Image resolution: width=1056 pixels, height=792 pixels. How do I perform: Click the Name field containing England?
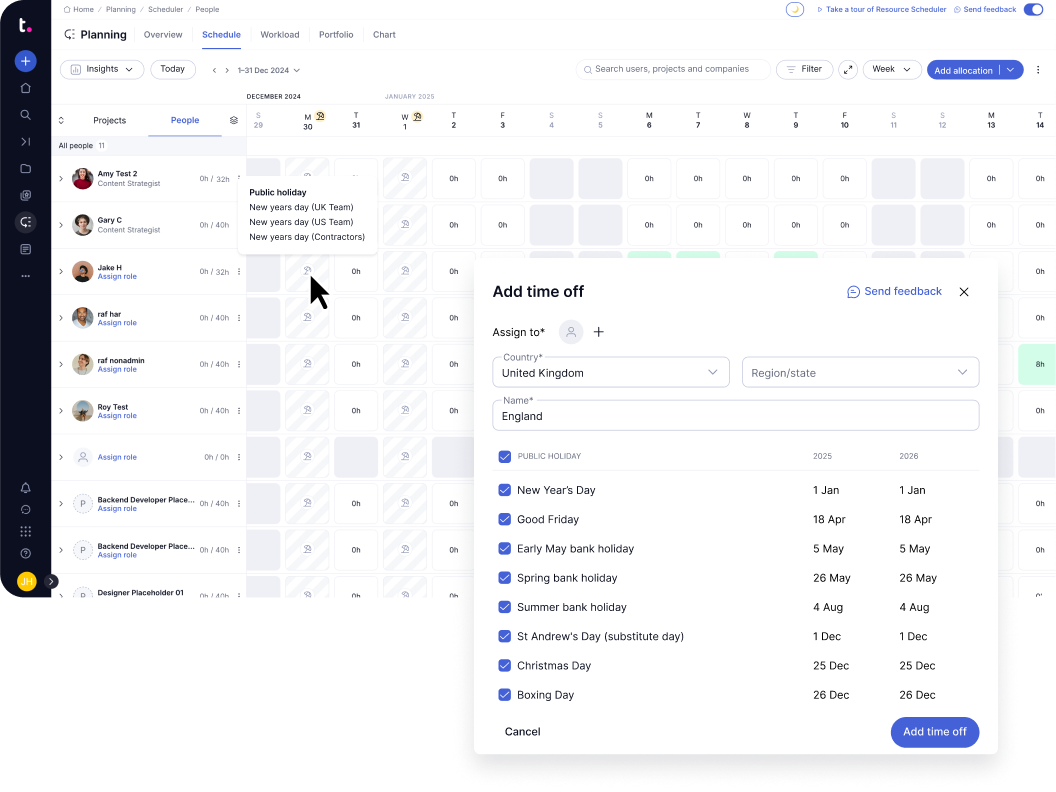point(735,414)
